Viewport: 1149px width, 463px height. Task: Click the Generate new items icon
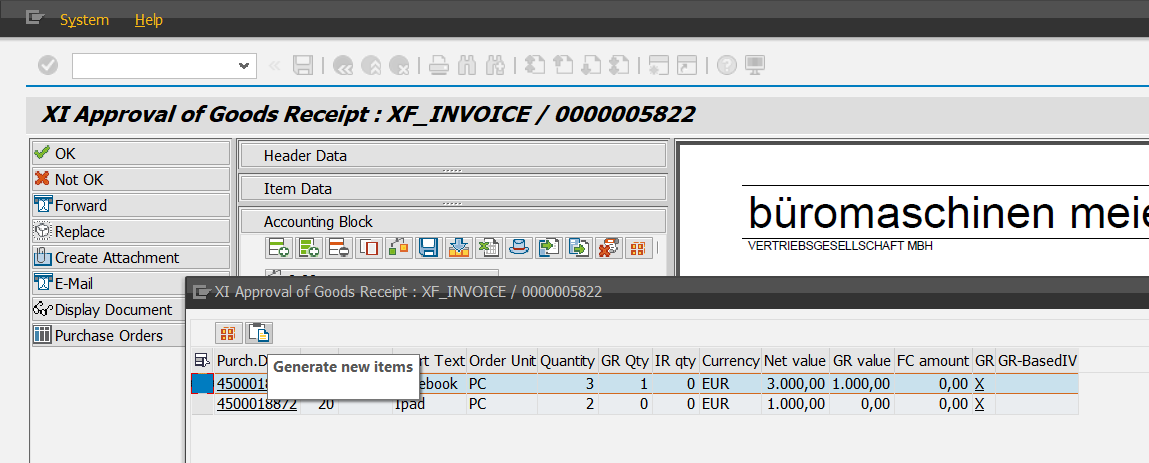point(259,333)
